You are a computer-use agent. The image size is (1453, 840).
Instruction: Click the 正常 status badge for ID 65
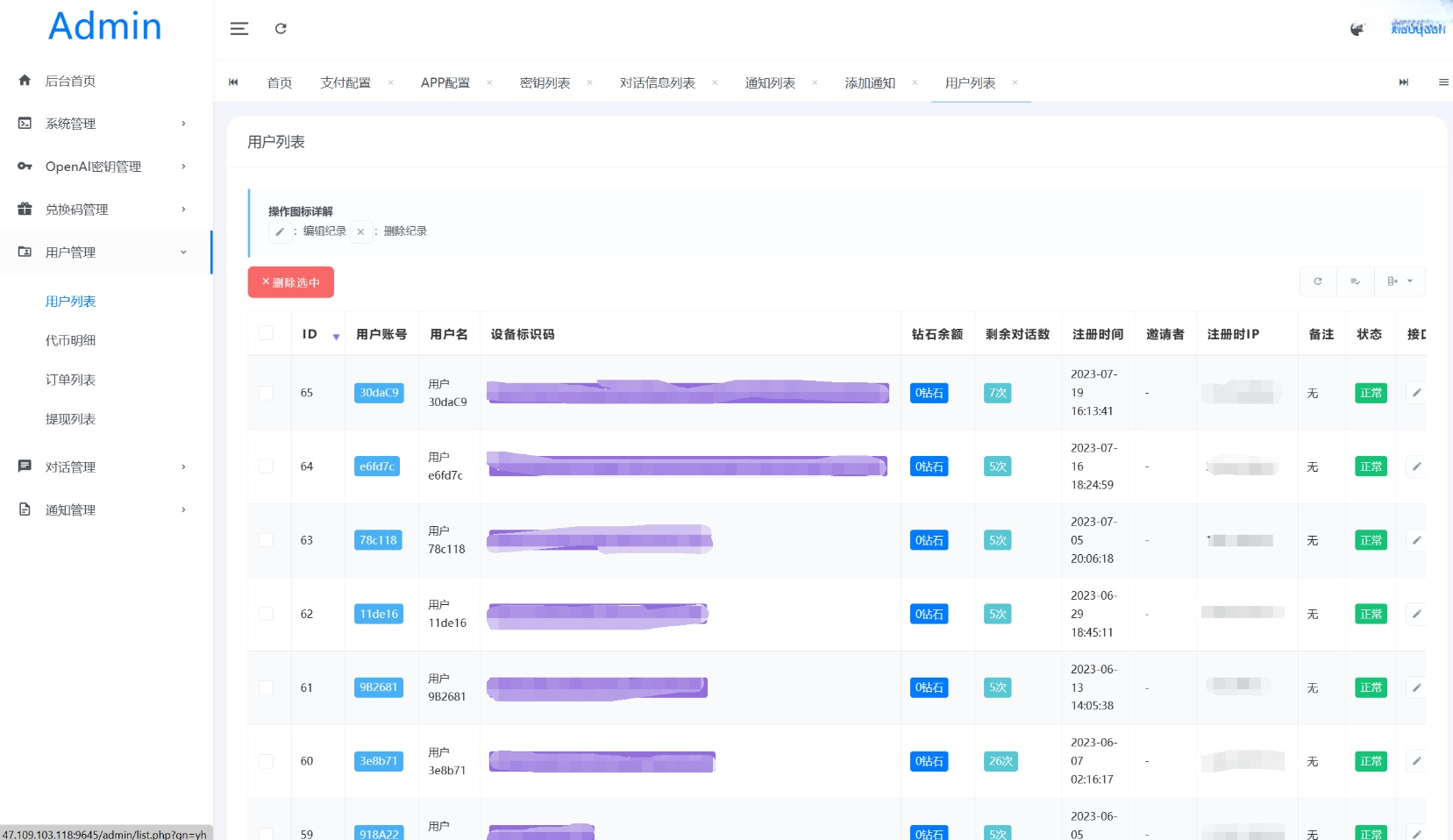(x=1371, y=393)
